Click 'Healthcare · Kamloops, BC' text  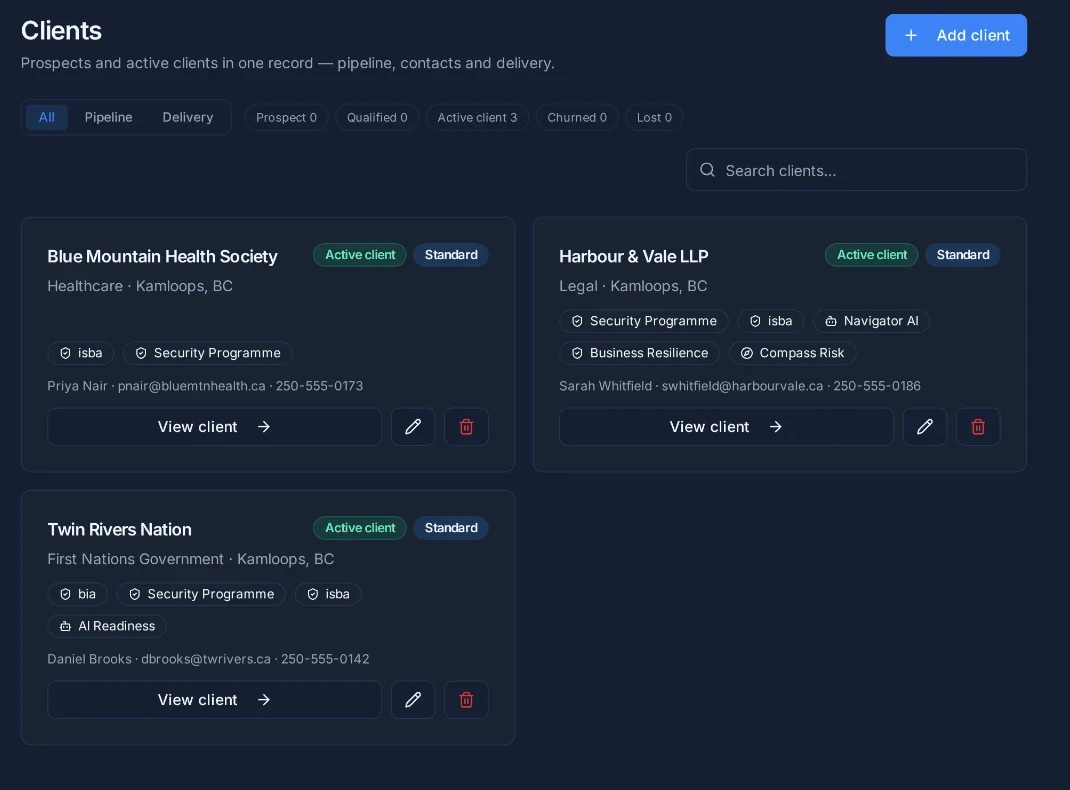(140, 286)
